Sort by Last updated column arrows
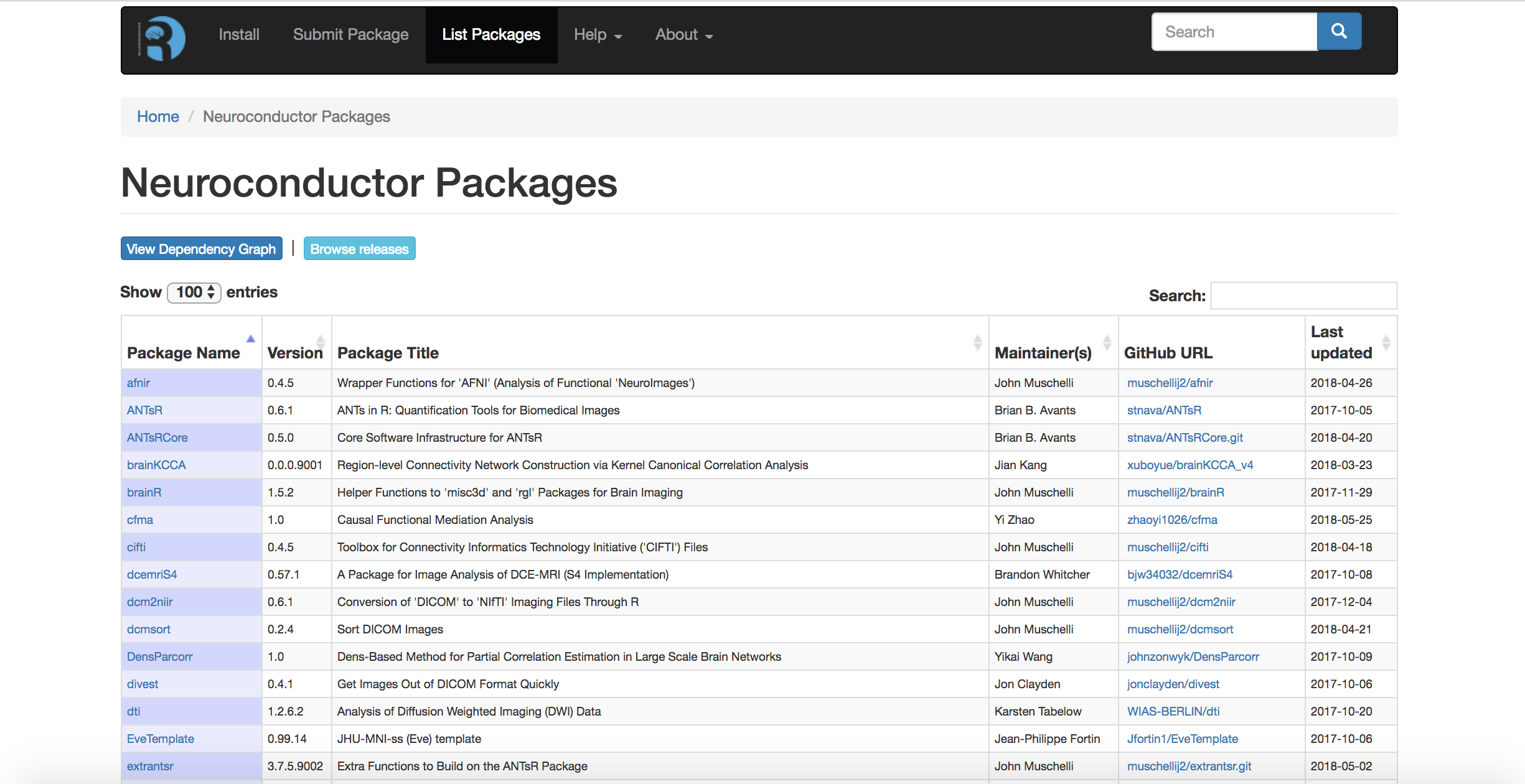This screenshot has height=784, width=1525. tap(1386, 342)
